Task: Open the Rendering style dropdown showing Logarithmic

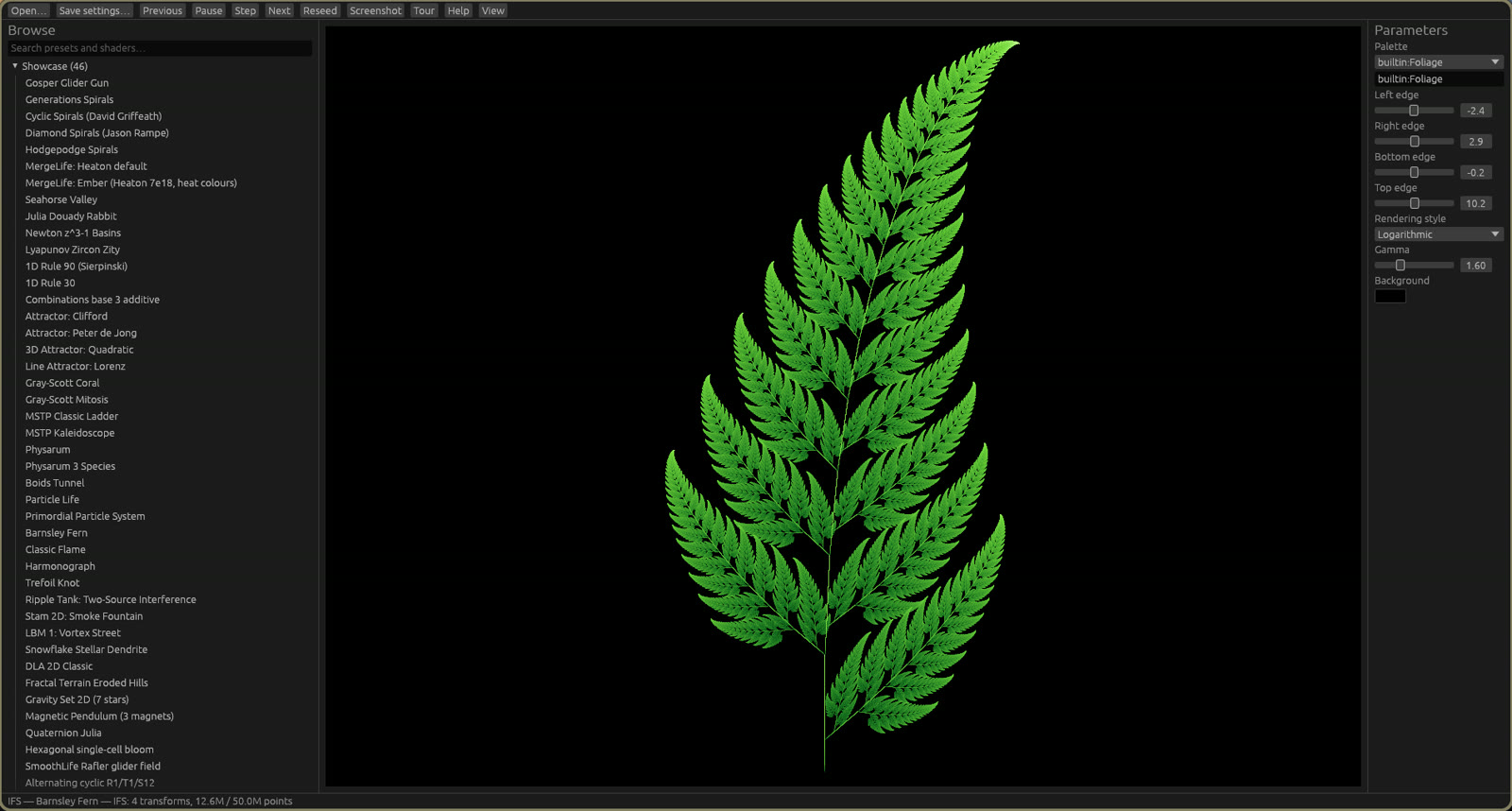Action: click(1438, 234)
